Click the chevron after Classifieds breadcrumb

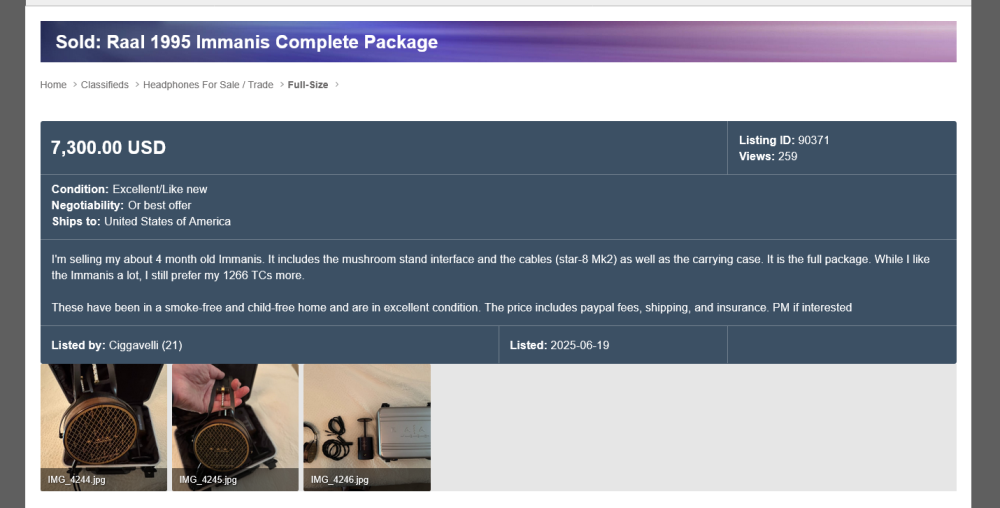137,85
